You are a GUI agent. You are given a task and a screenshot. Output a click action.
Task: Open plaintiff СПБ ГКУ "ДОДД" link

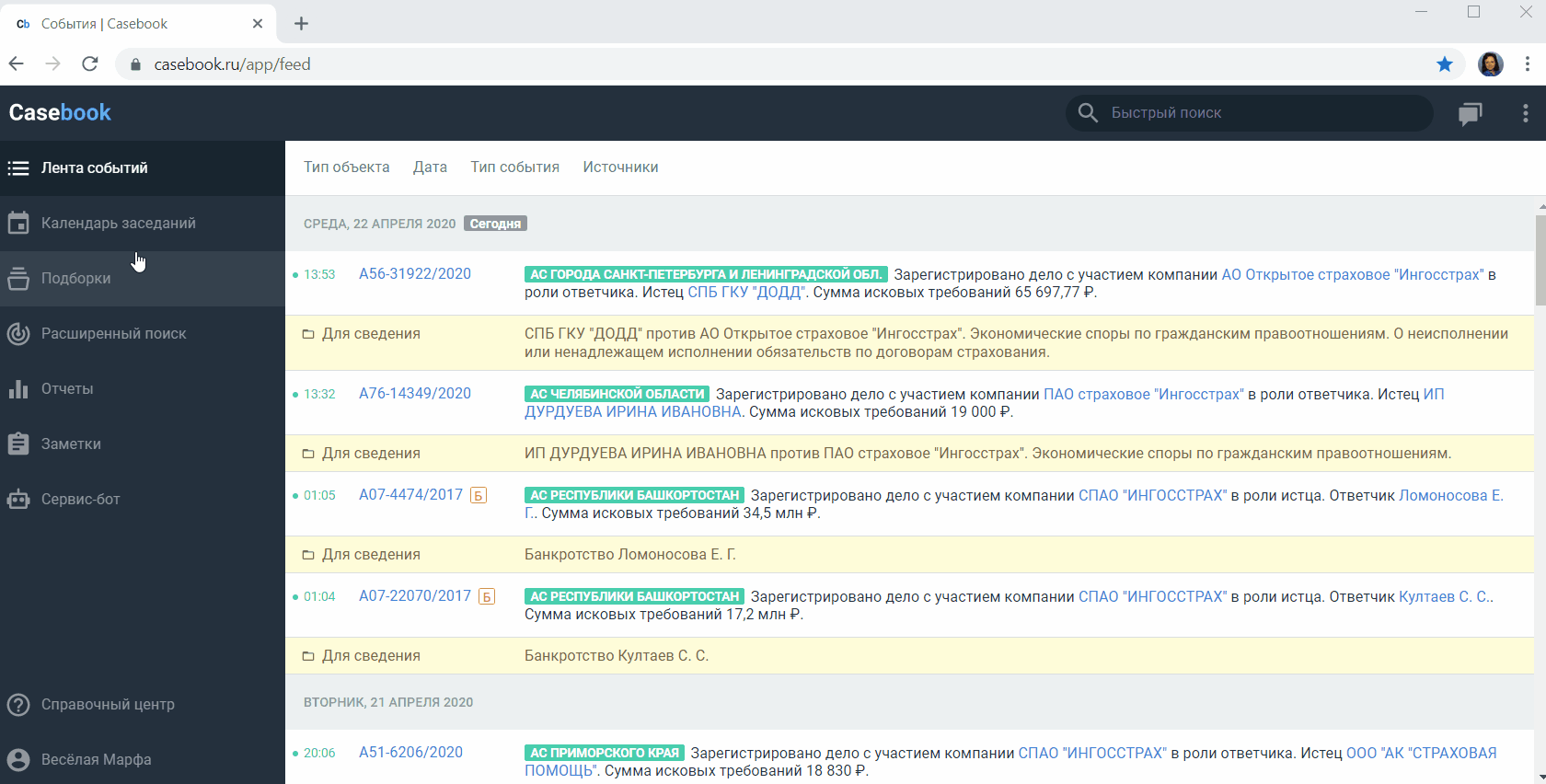pyautogui.click(x=746, y=292)
